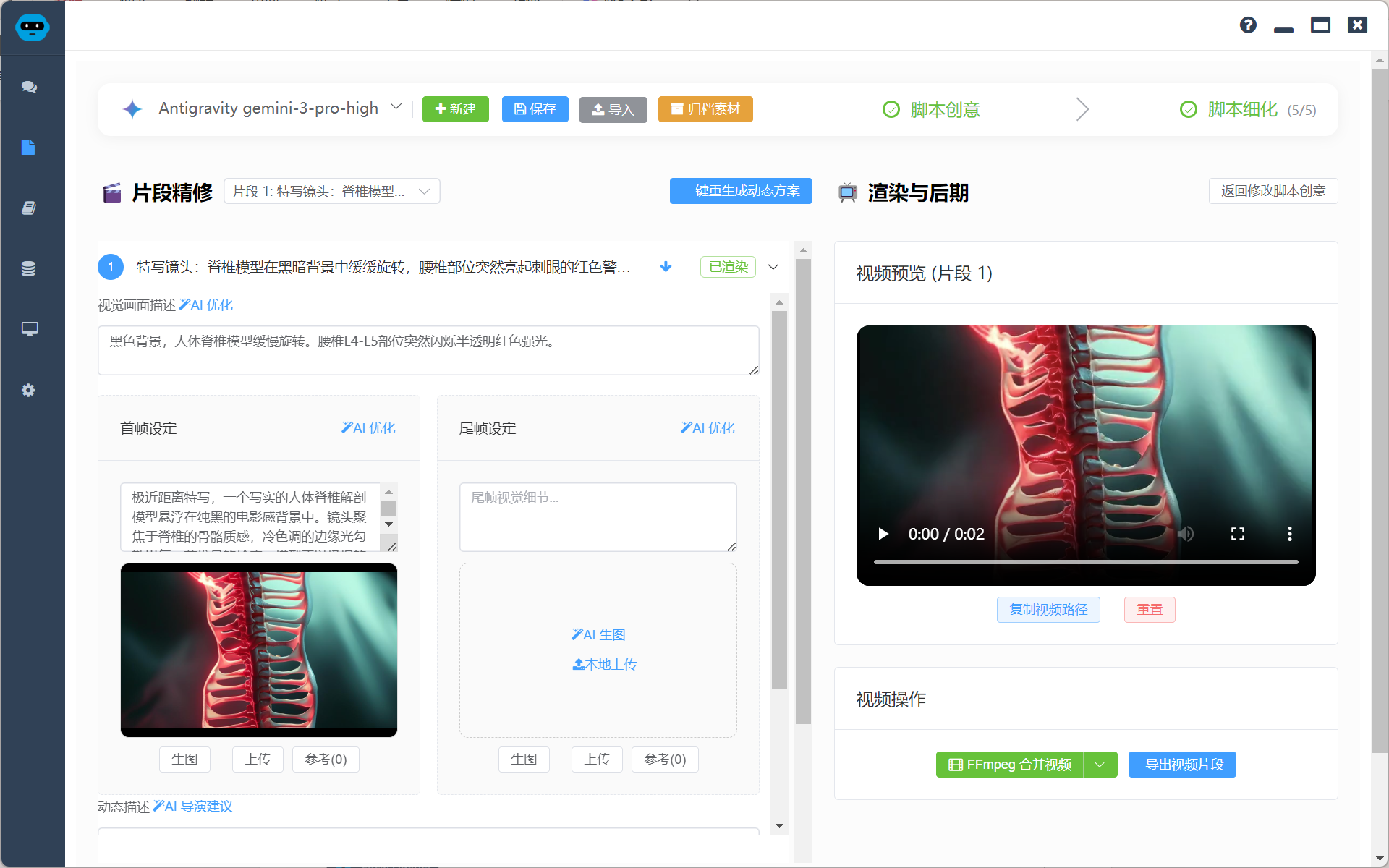The height and width of the screenshot is (868, 1389).
Task: Open the help question mark icon
Action: pyautogui.click(x=1248, y=25)
